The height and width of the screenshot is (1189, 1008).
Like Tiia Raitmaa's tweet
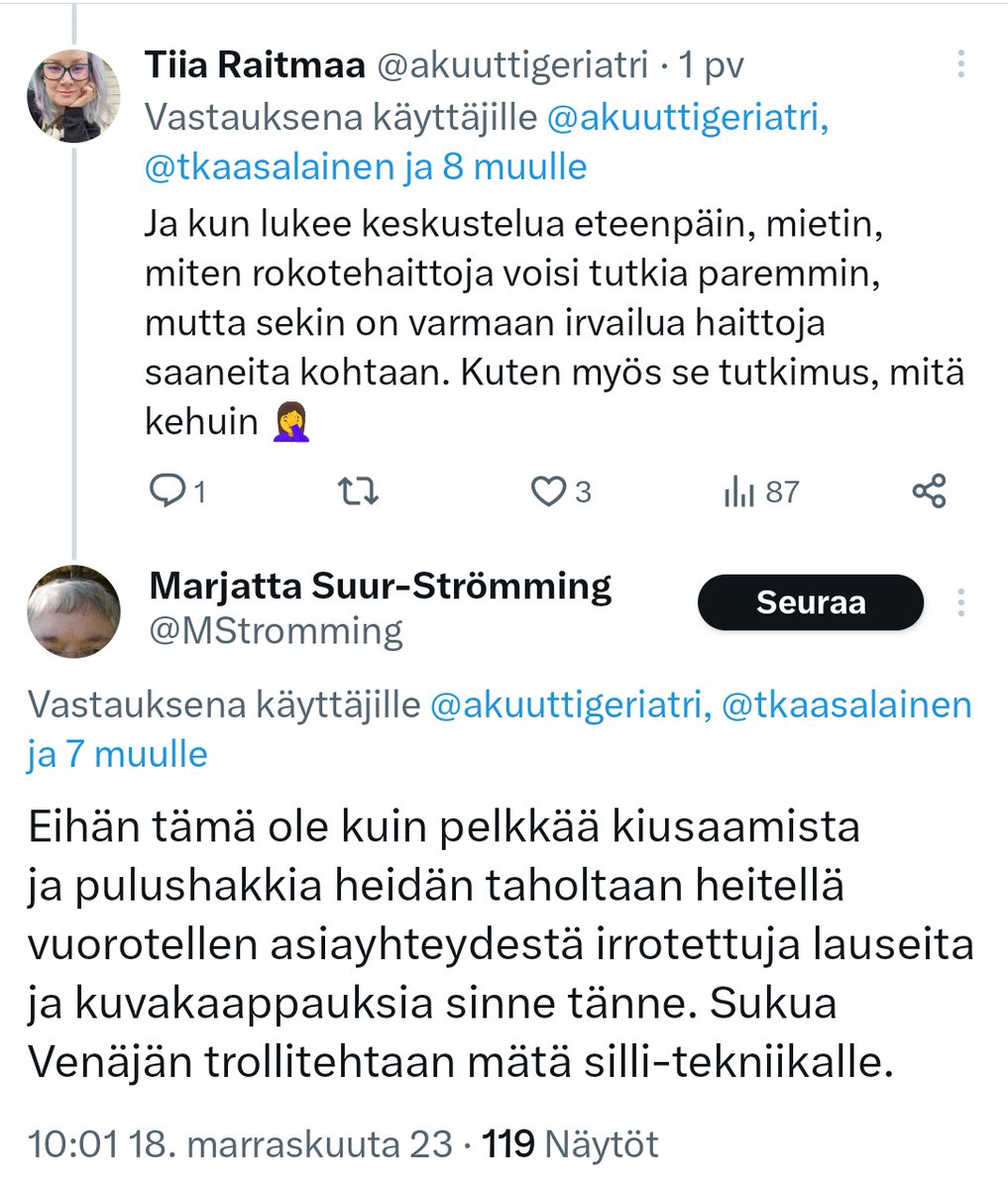(548, 491)
